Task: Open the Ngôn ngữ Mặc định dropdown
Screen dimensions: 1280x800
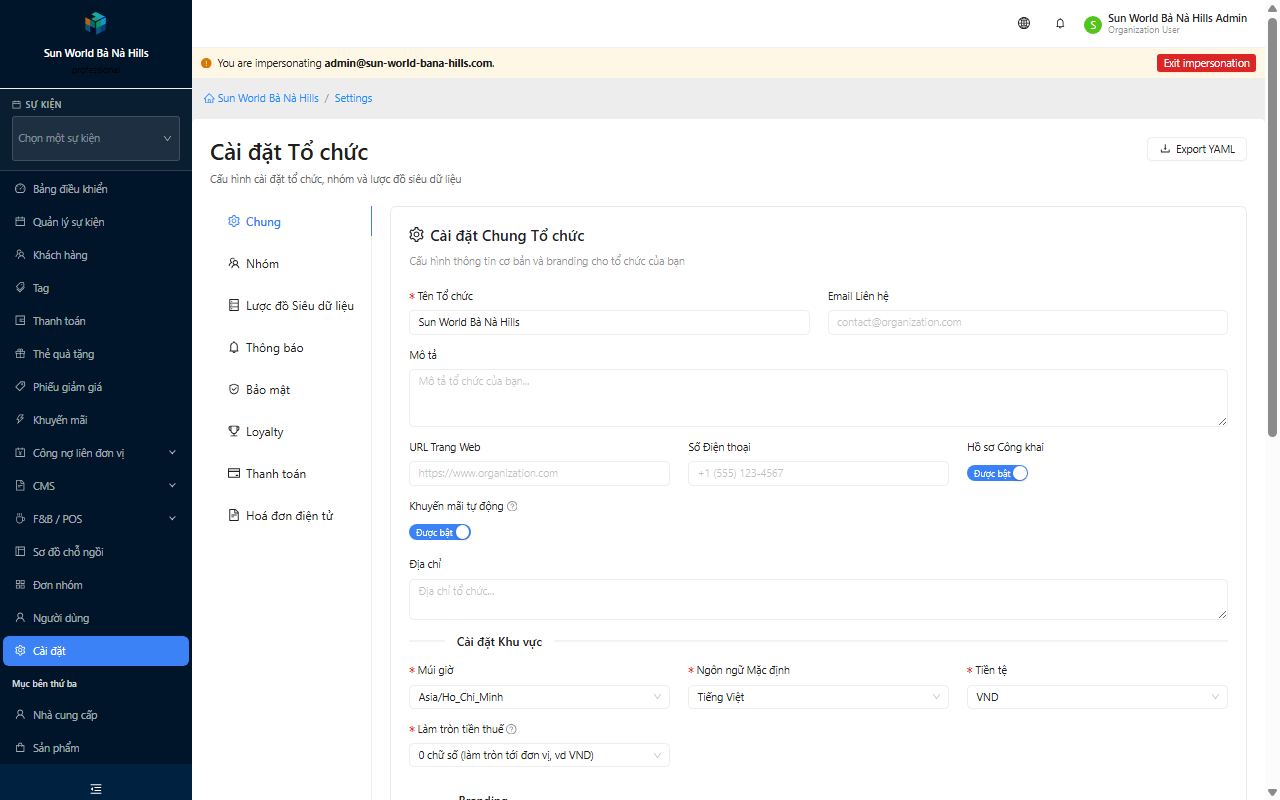Action: 818,697
